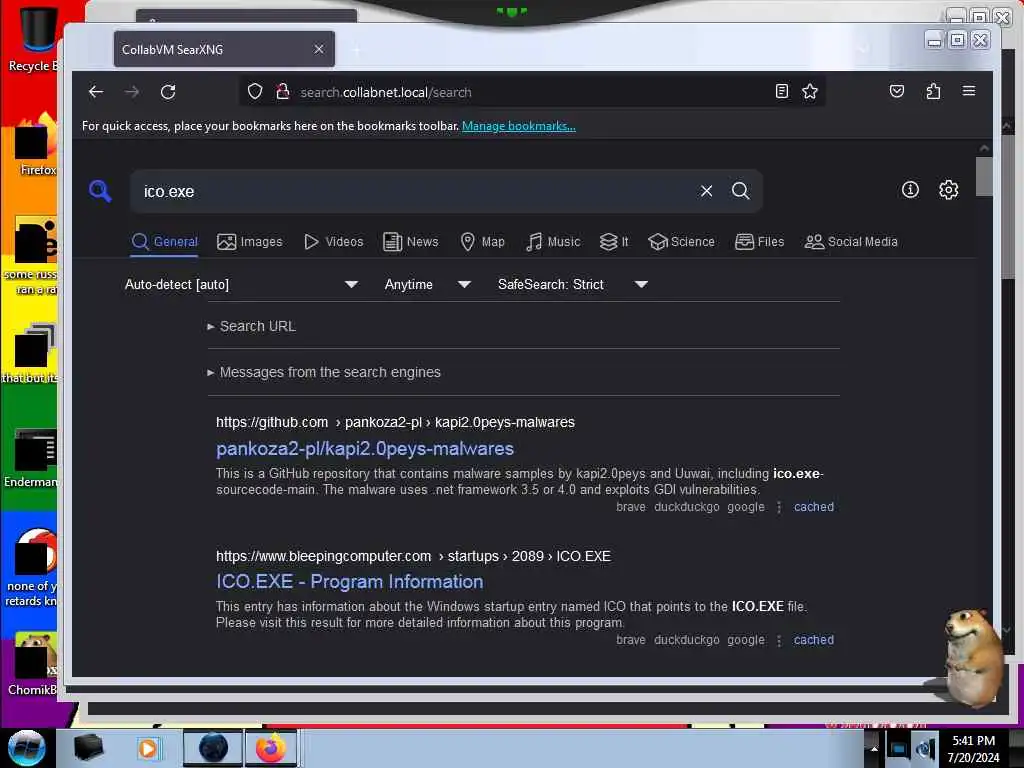Screen dimensions: 1024x768
Task: Reload the page with the refresh icon
Action: (x=168, y=92)
